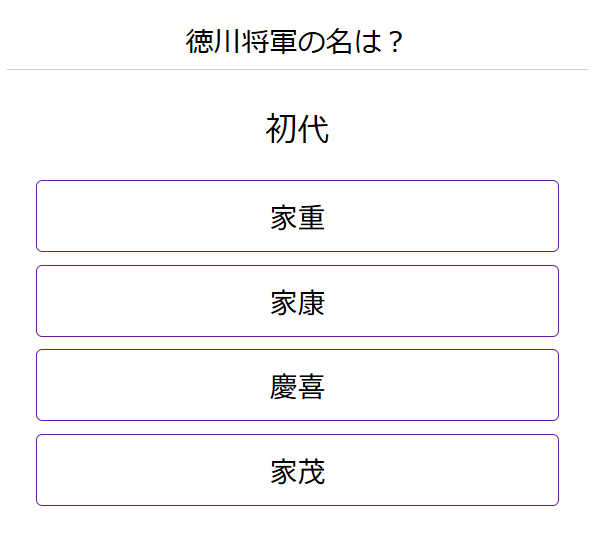Select the bottom answer 家茂
Image resolution: width=600 pixels, height=540 pixels.
pyautogui.click(x=297, y=470)
